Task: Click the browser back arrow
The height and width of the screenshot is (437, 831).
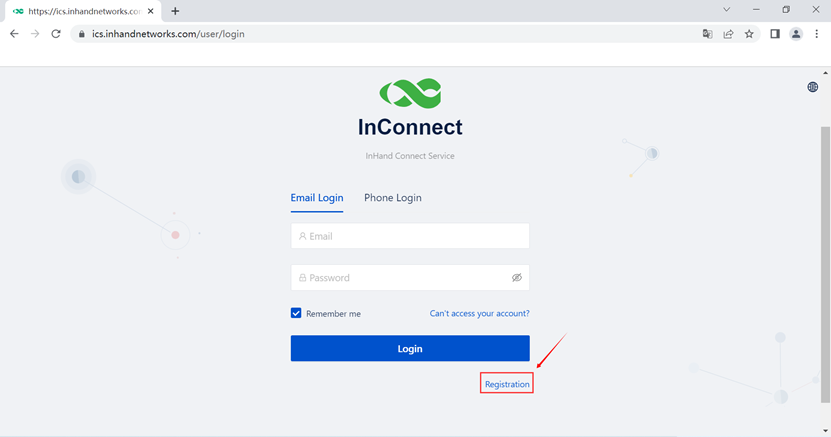Action: pyautogui.click(x=14, y=34)
